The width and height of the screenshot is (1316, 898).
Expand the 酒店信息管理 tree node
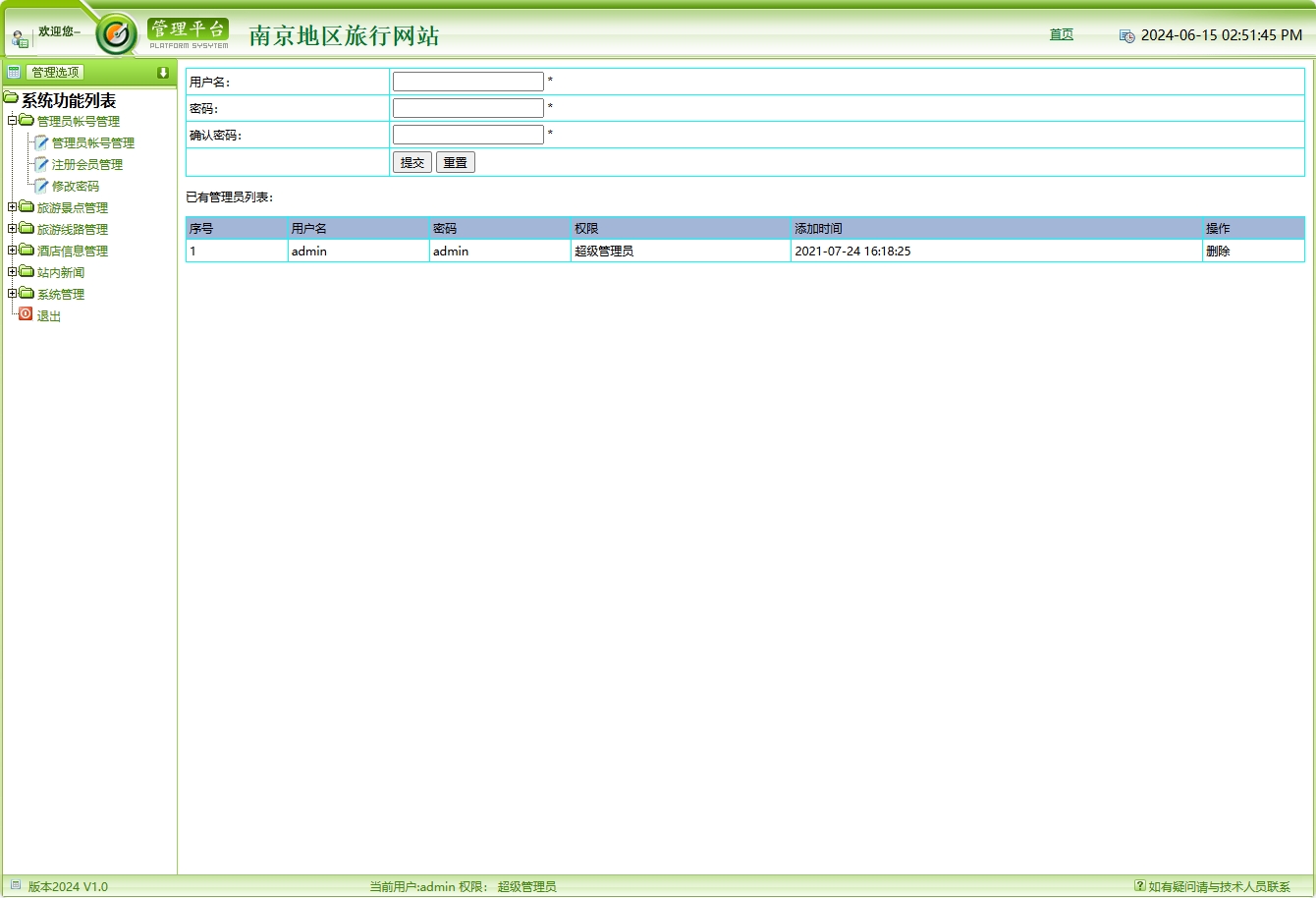[12, 251]
